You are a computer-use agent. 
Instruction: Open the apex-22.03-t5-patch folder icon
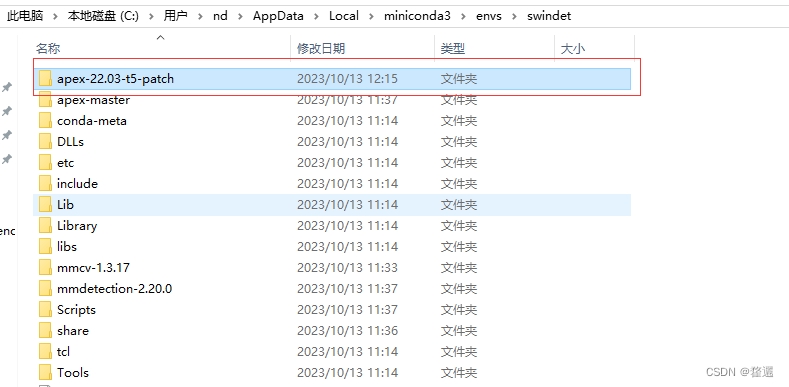45,79
